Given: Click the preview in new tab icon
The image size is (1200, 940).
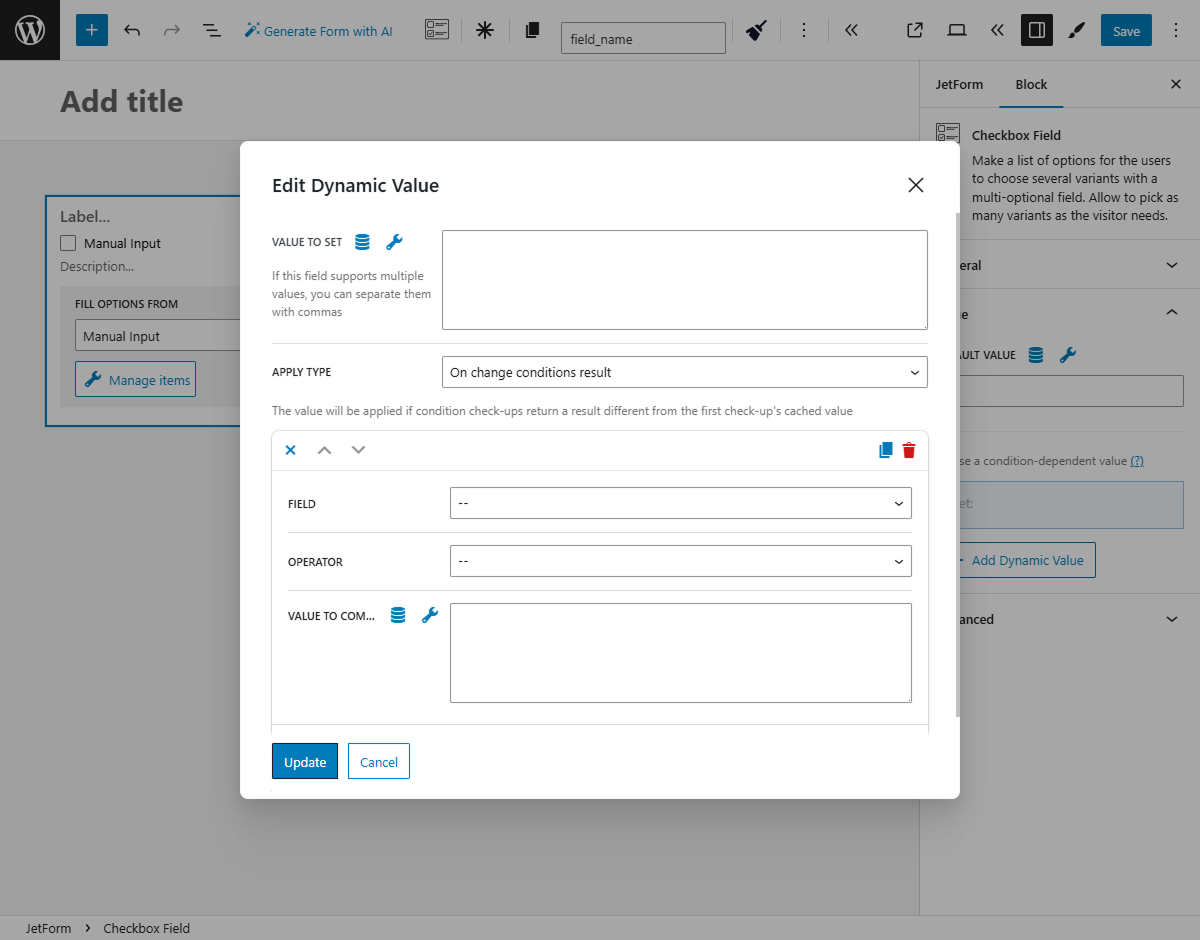Looking at the screenshot, I should [x=913, y=30].
